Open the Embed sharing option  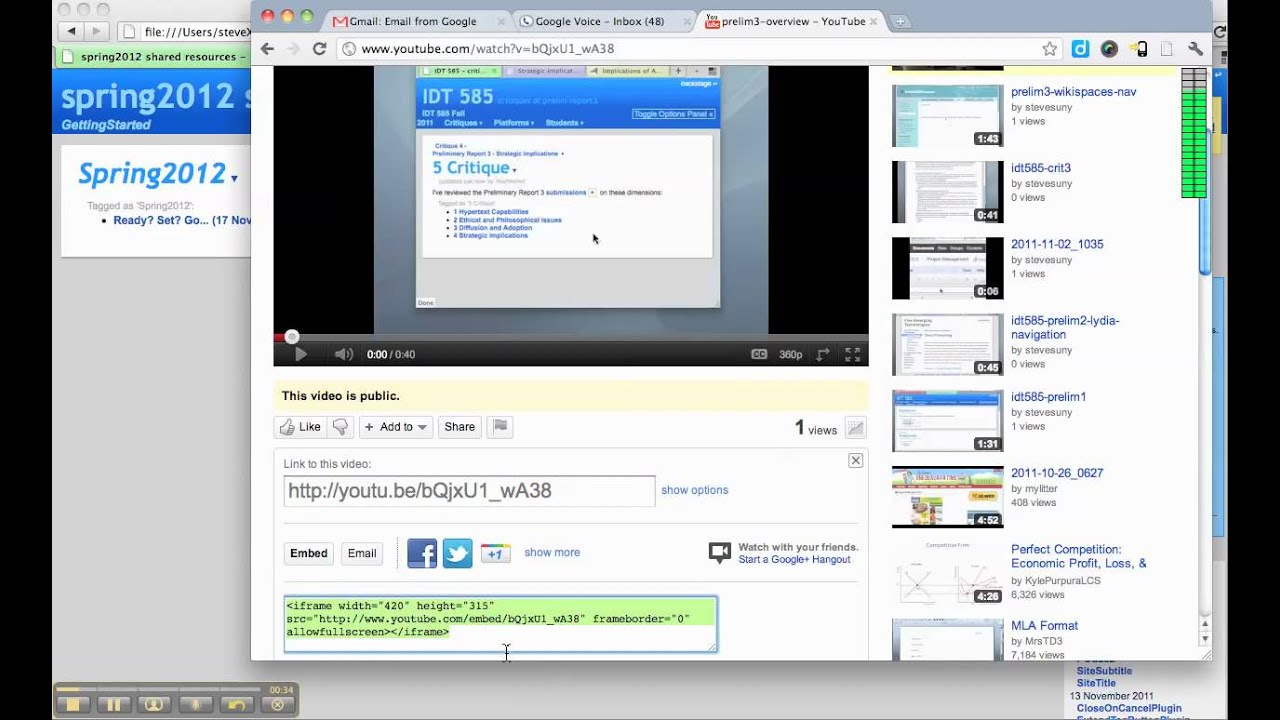tap(309, 553)
